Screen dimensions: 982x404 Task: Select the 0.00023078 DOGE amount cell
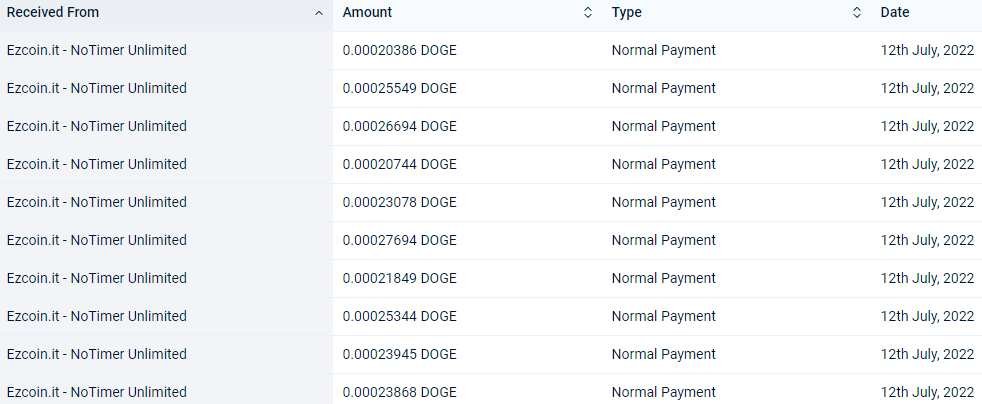click(400, 202)
